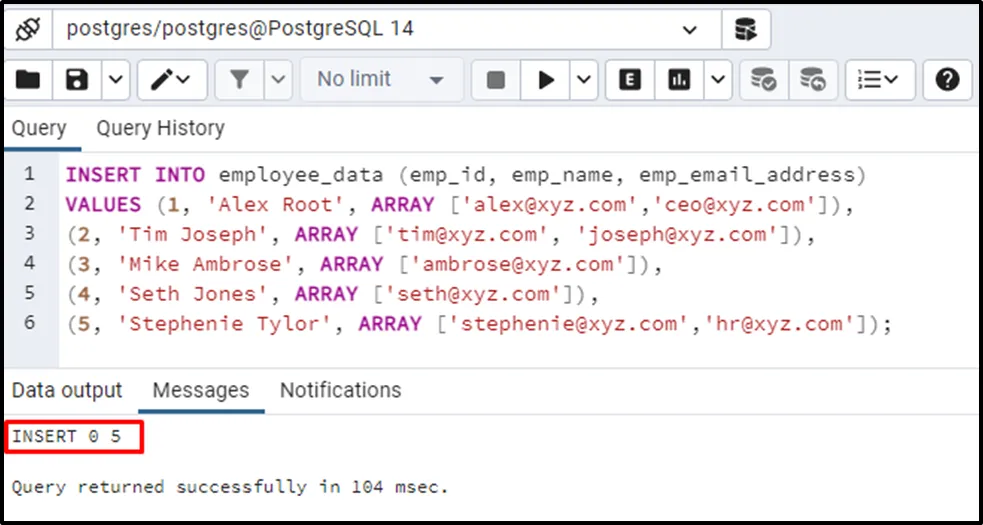The height and width of the screenshot is (525, 983).
Task: Stop the running query
Action: [x=496, y=80]
